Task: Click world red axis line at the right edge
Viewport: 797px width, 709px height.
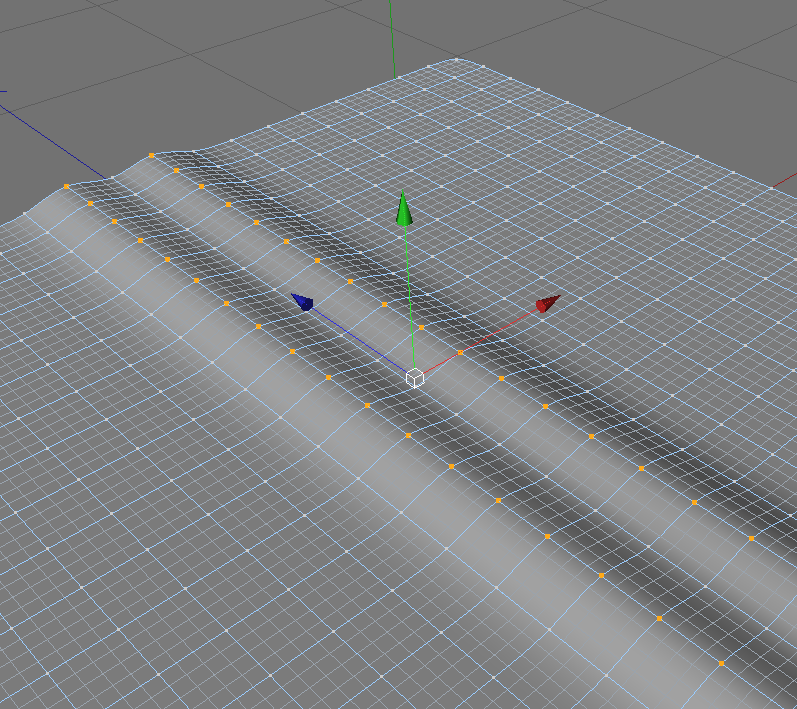Action: [784, 180]
